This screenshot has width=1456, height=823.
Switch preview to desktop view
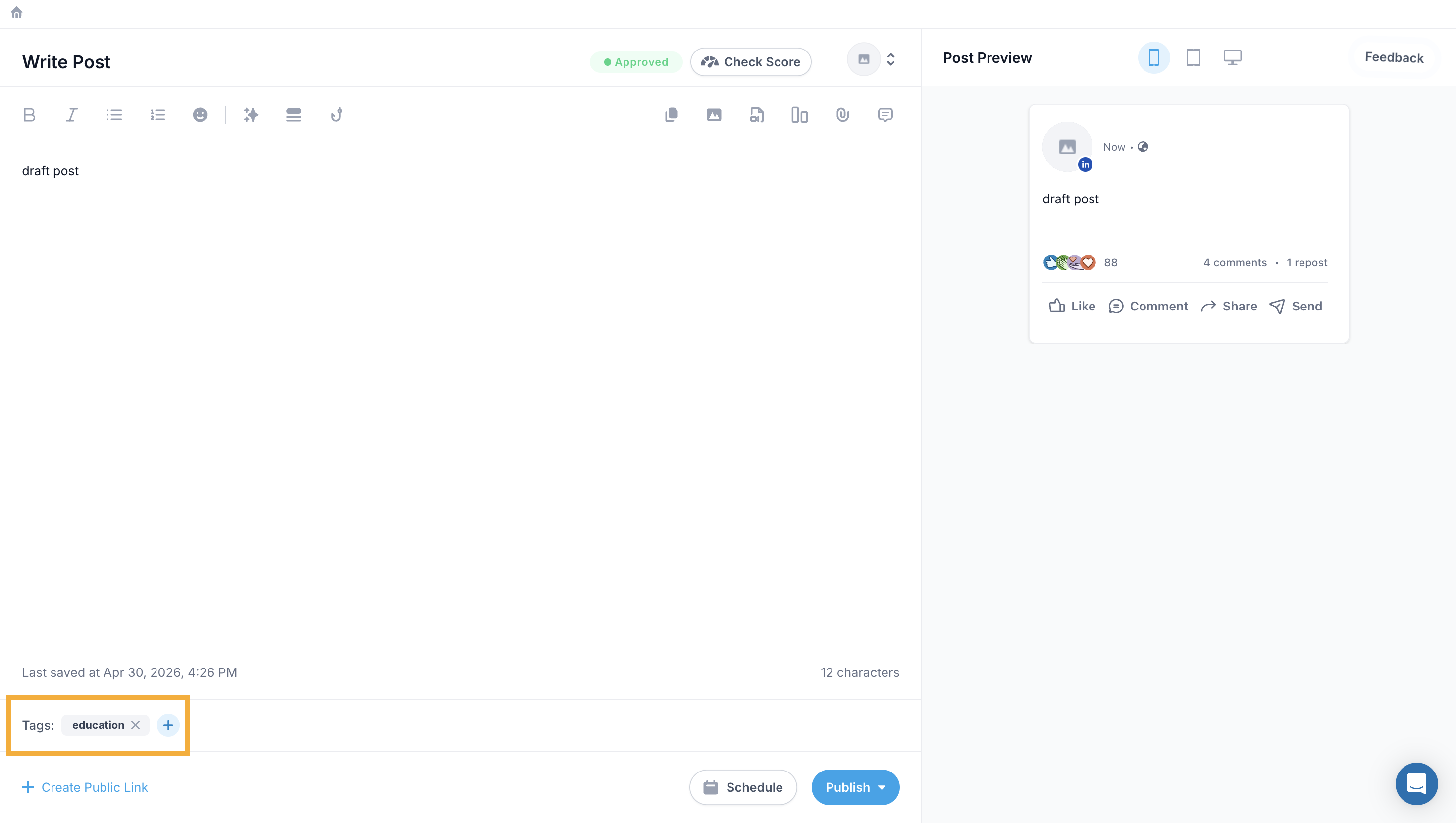point(1232,57)
